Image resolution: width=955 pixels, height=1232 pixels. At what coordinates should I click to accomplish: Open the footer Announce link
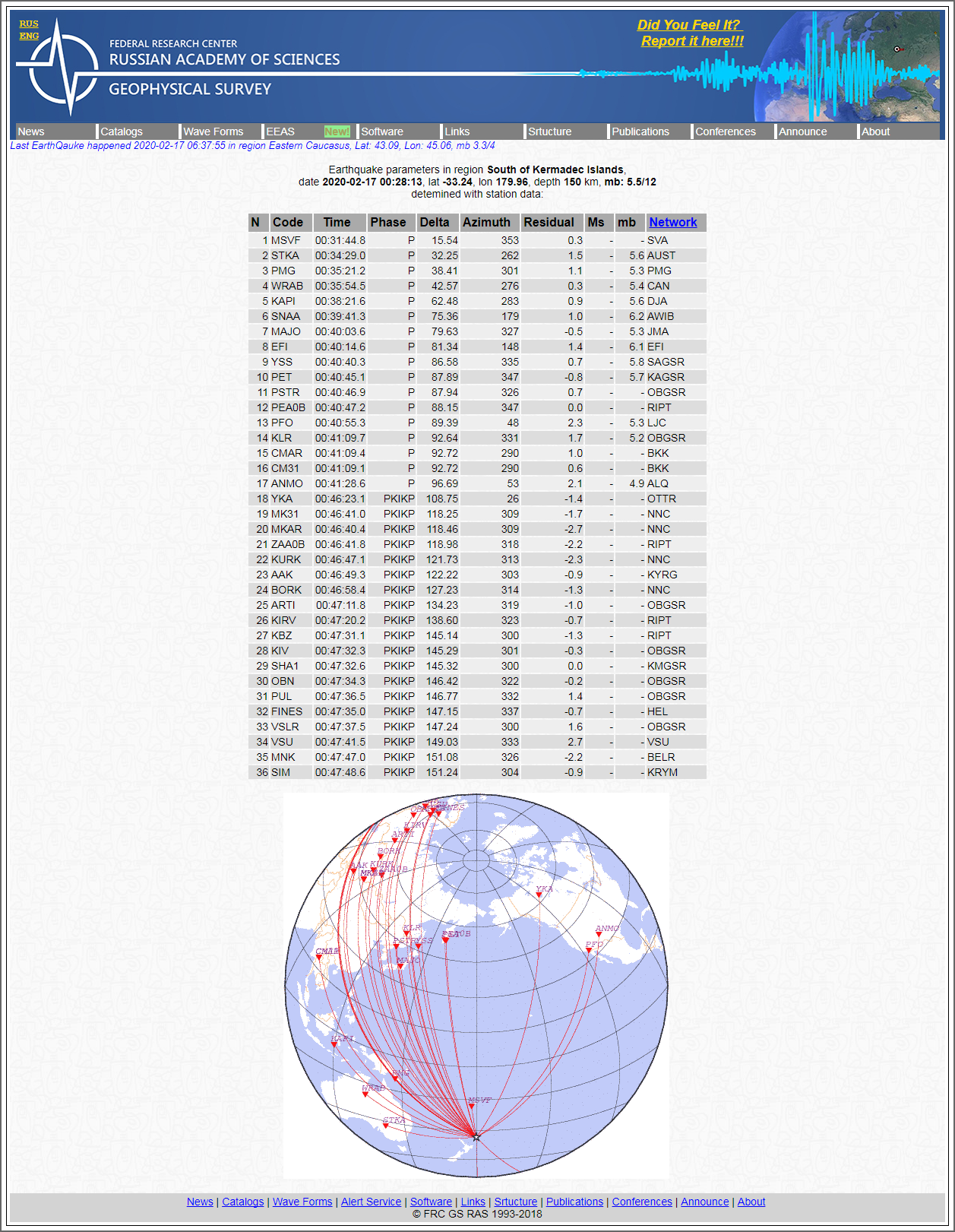704,1202
